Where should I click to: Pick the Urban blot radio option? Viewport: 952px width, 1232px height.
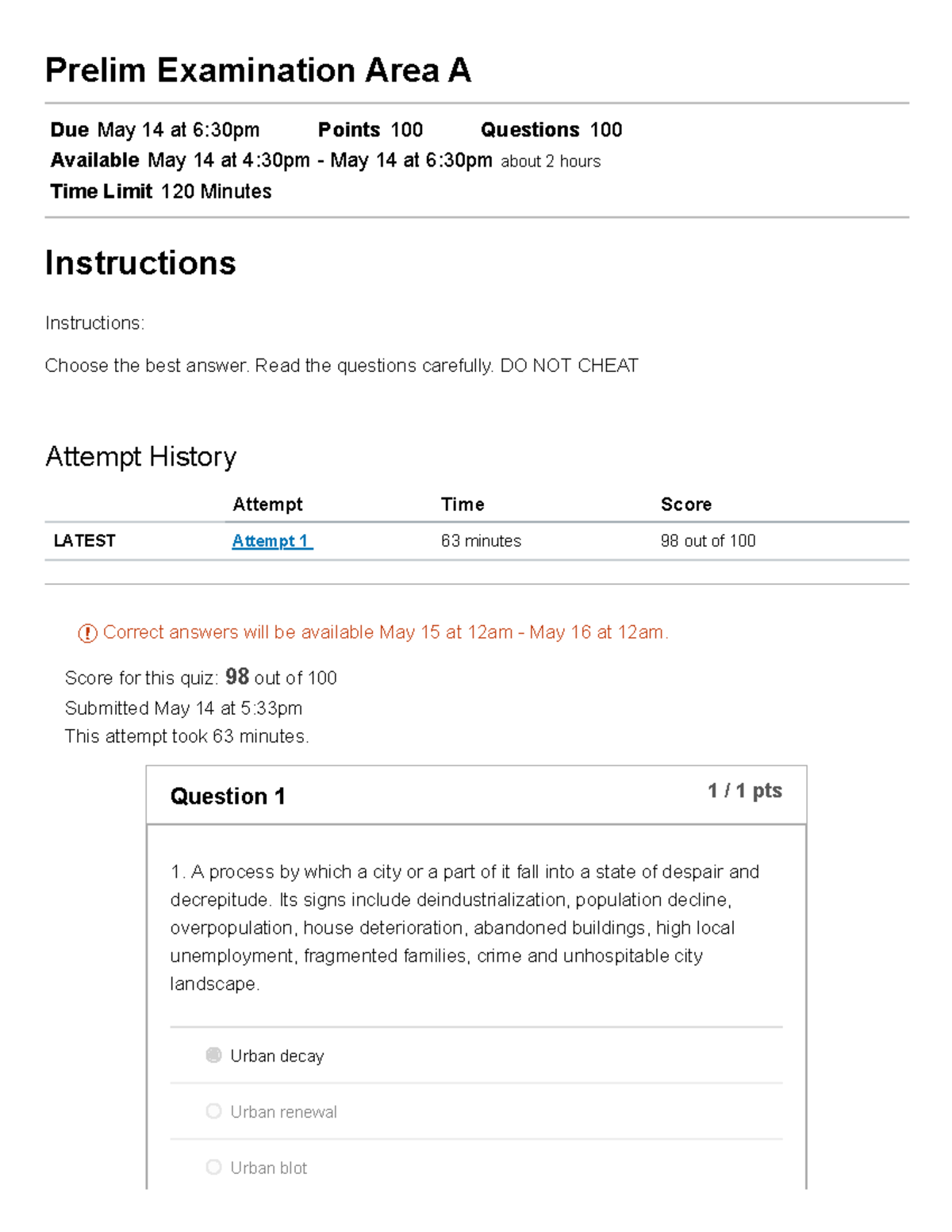click(213, 1167)
